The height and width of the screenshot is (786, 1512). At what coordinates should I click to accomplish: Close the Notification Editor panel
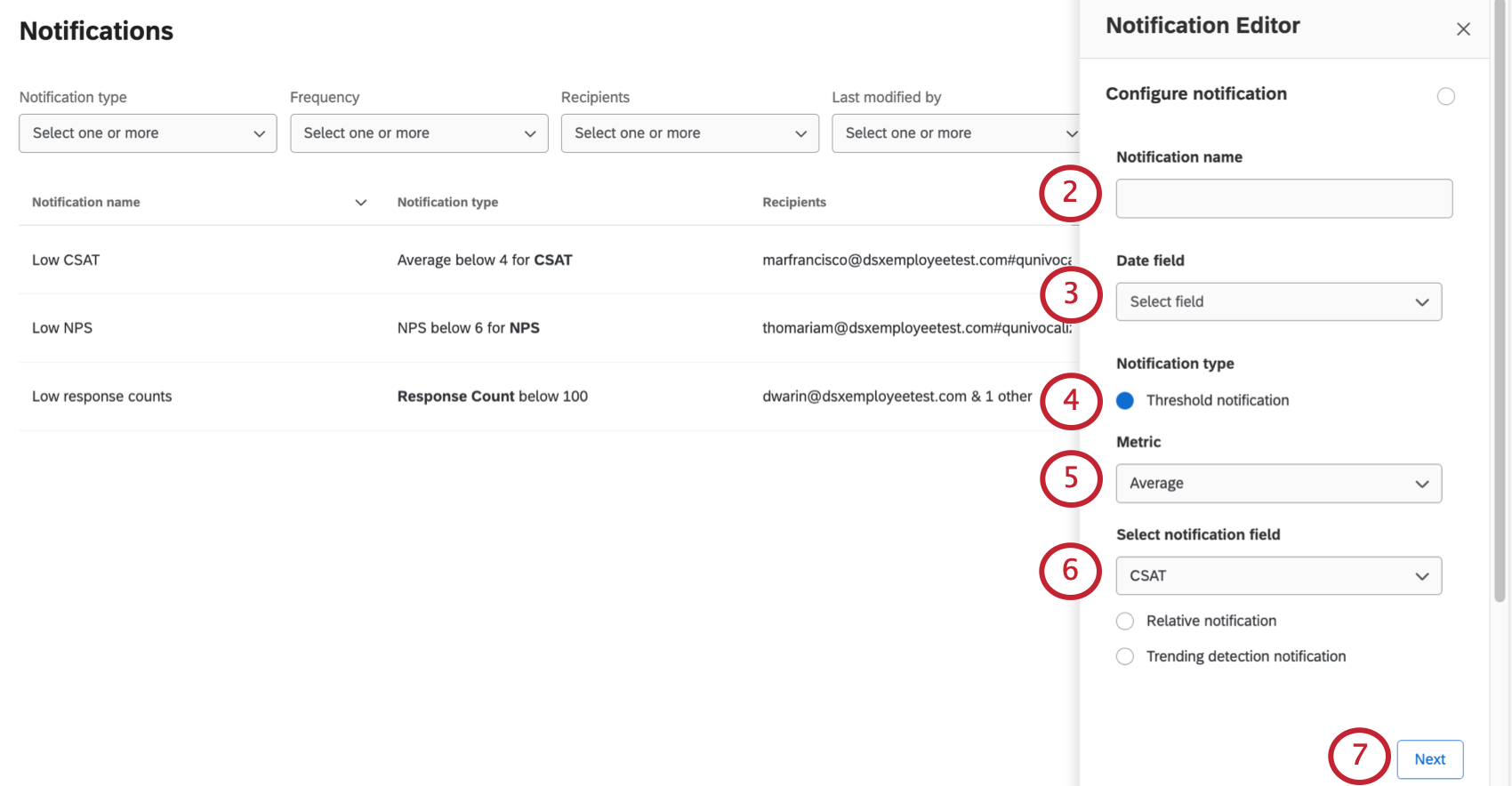pyautogui.click(x=1463, y=29)
